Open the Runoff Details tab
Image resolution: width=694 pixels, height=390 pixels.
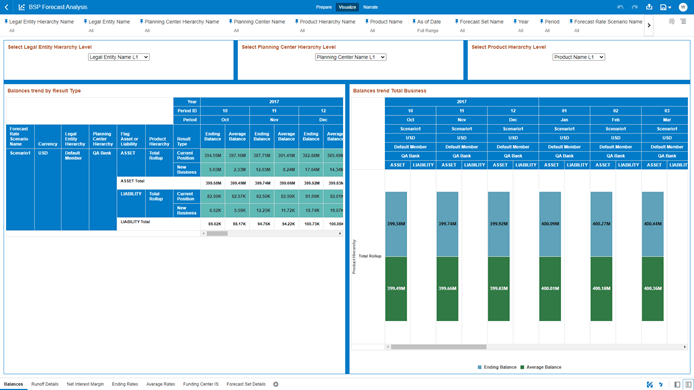coord(45,384)
